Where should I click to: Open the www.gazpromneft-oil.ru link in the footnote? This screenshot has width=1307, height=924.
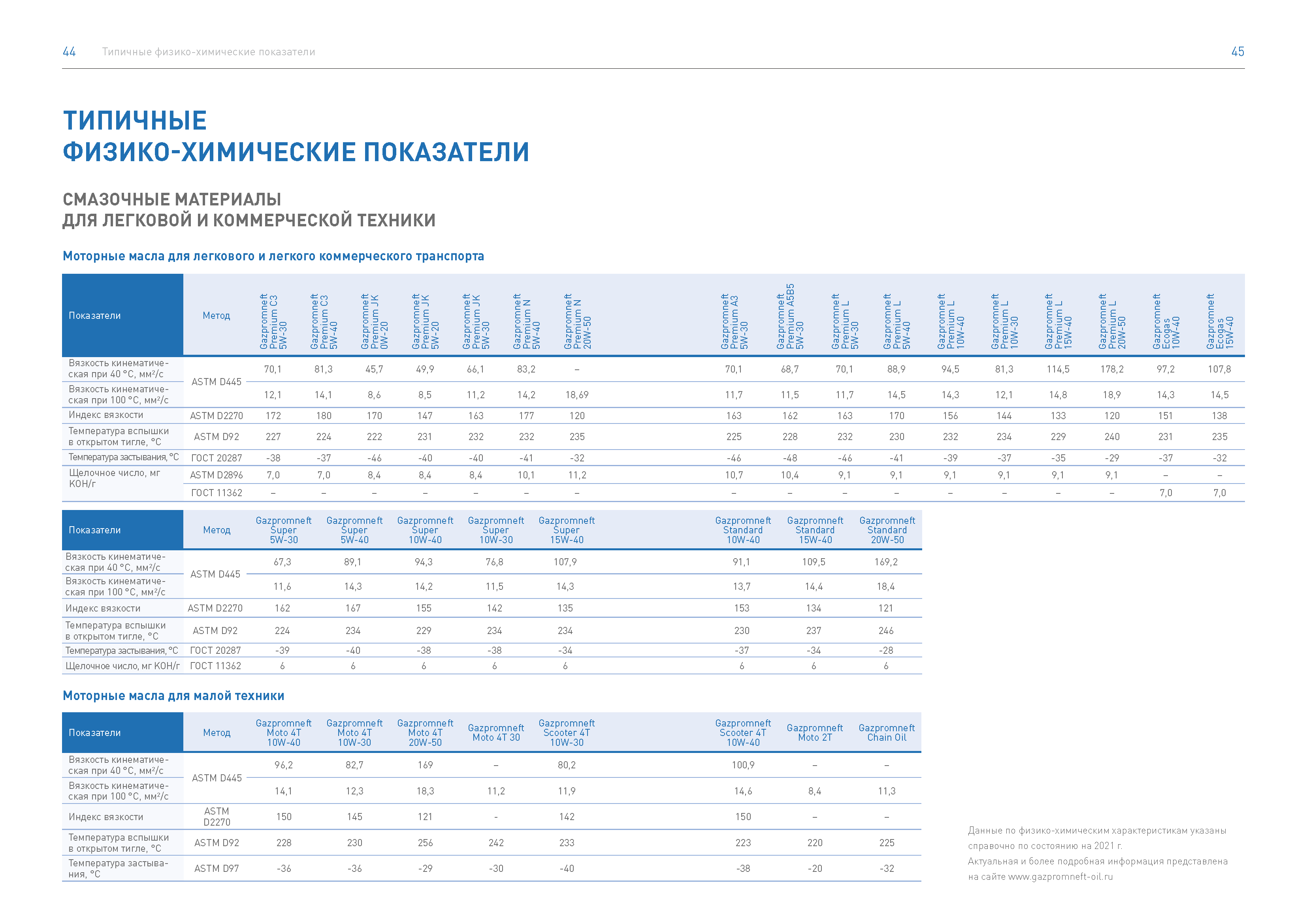1060,877
